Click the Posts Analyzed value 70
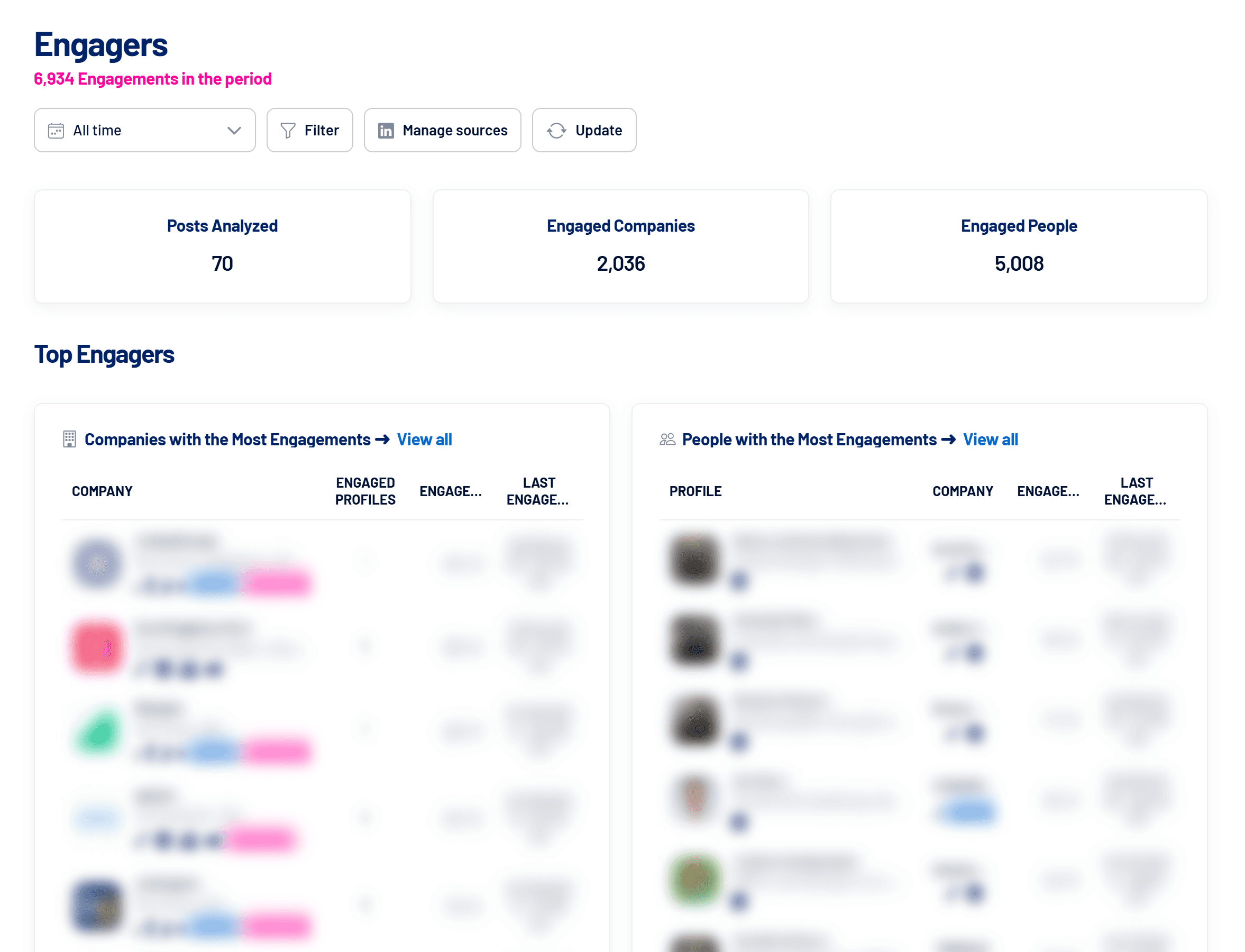This screenshot has width=1245, height=952. (222, 264)
